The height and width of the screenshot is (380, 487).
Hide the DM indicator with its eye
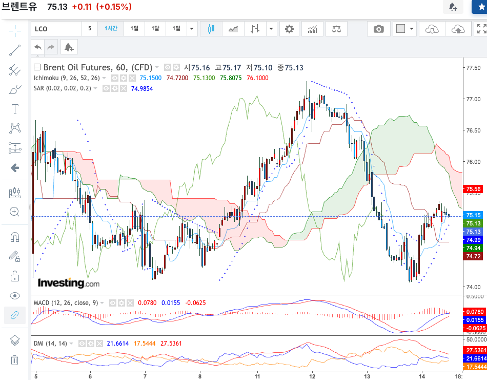point(82,343)
